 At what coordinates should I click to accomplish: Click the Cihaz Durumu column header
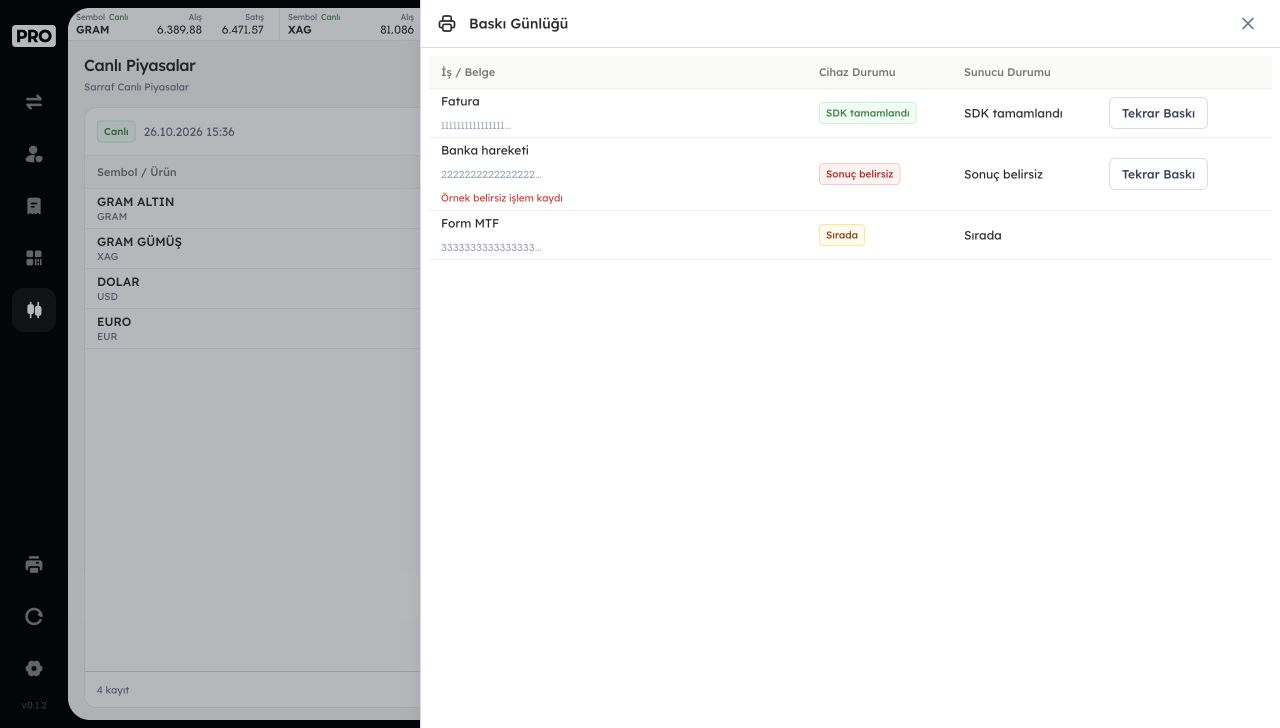857,72
